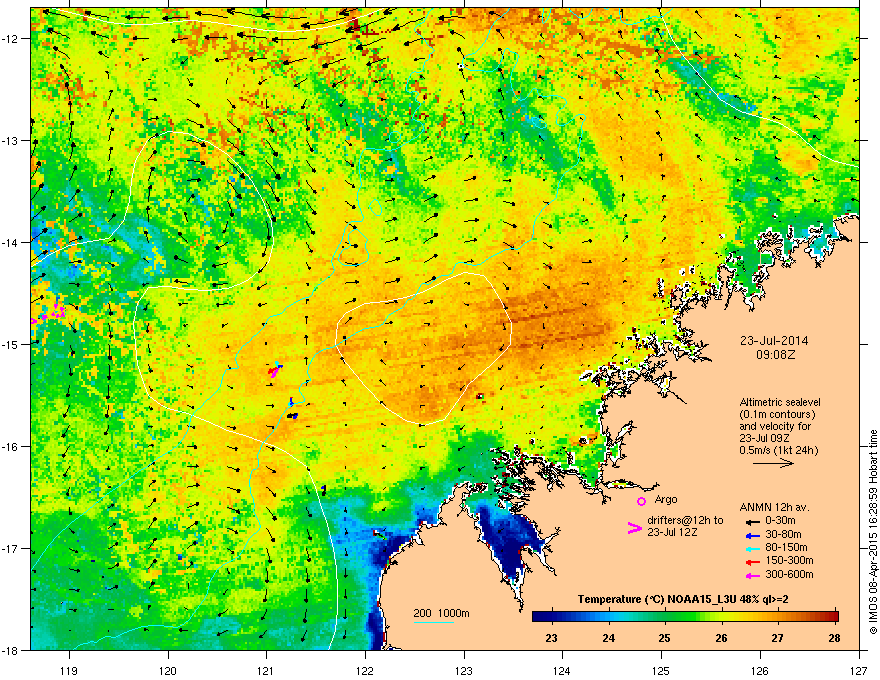
Task: Click longitude axis label 126
Action: pyautogui.click(x=760, y=670)
